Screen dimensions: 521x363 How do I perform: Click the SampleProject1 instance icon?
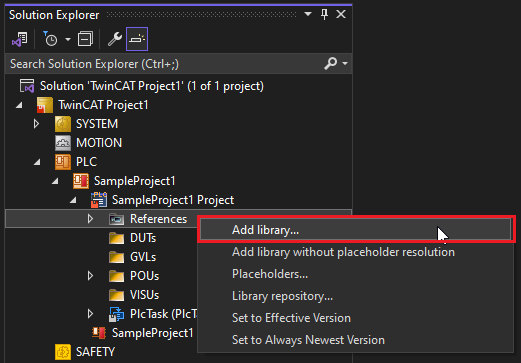coord(99,333)
